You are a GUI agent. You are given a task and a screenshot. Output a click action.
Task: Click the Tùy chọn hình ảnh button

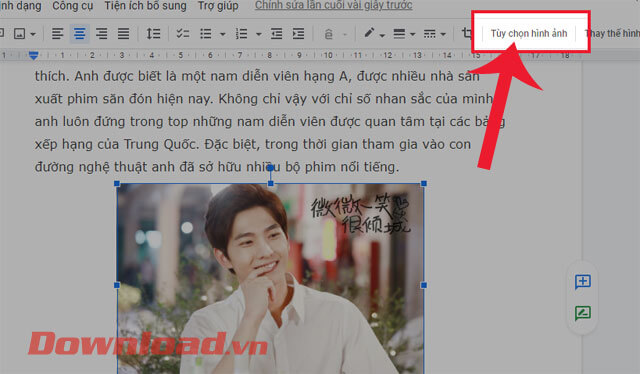[x=529, y=33]
